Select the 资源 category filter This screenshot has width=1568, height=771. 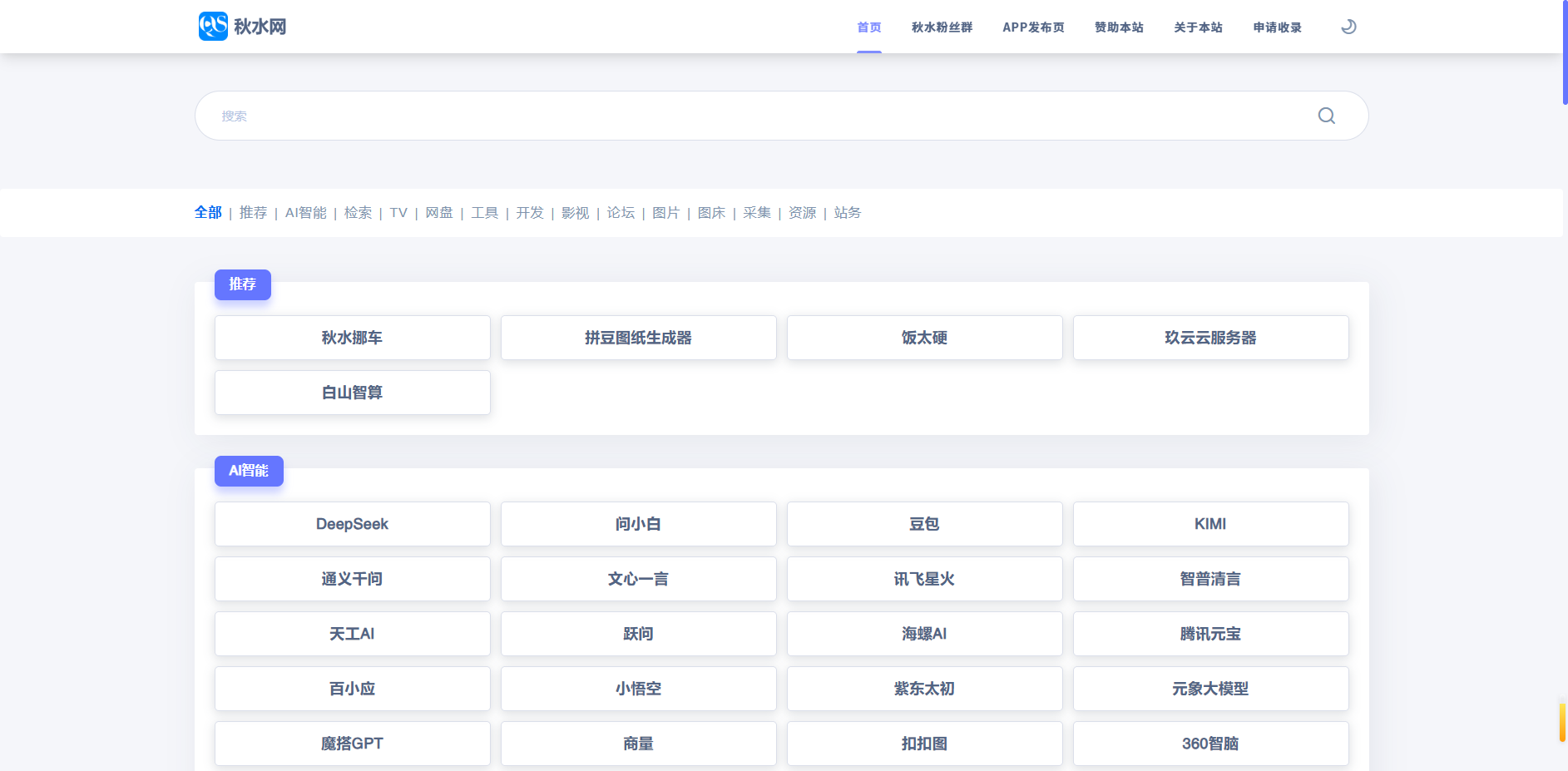coord(802,213)
